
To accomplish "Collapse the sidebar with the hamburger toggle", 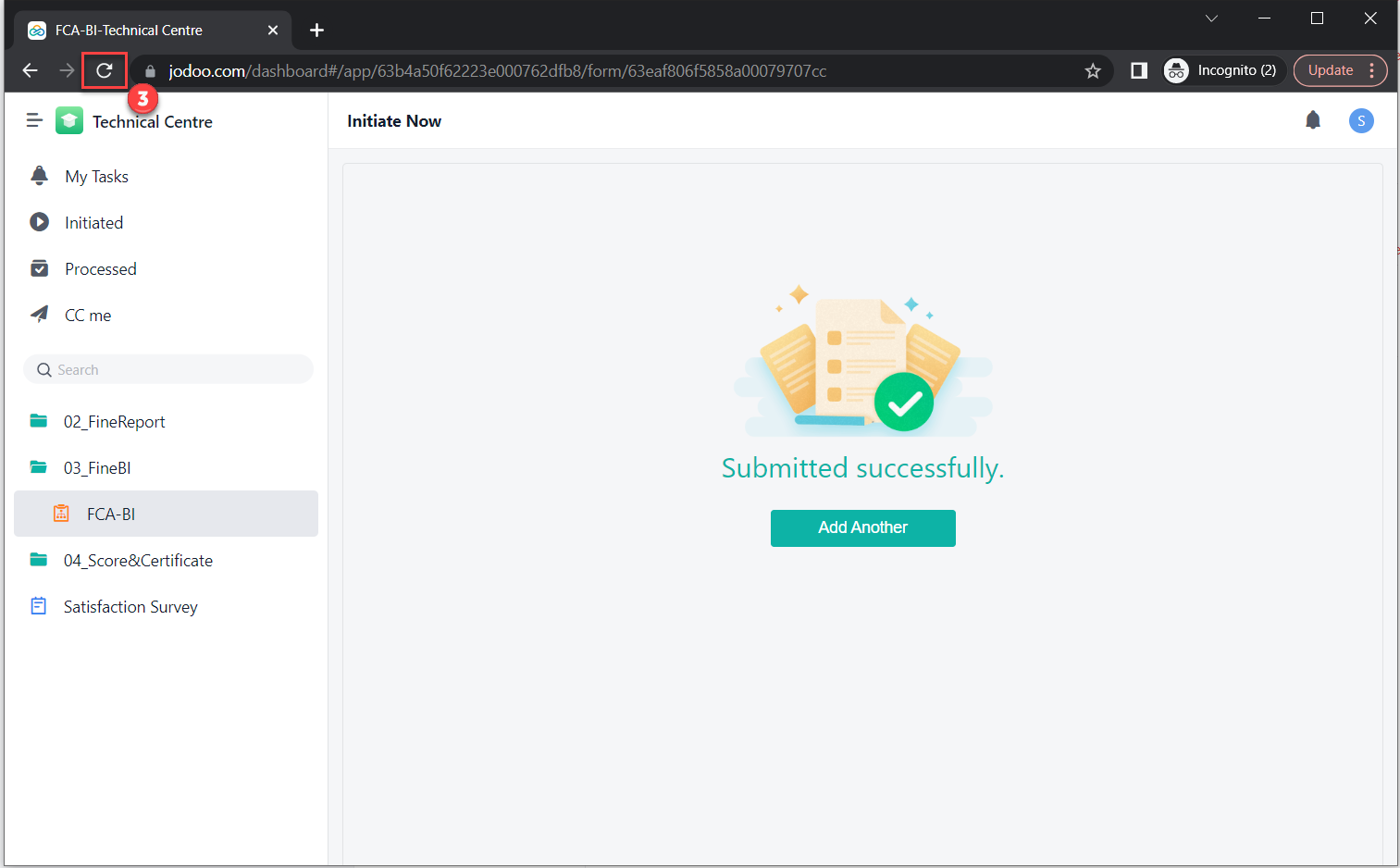I will tap(34, 119).
